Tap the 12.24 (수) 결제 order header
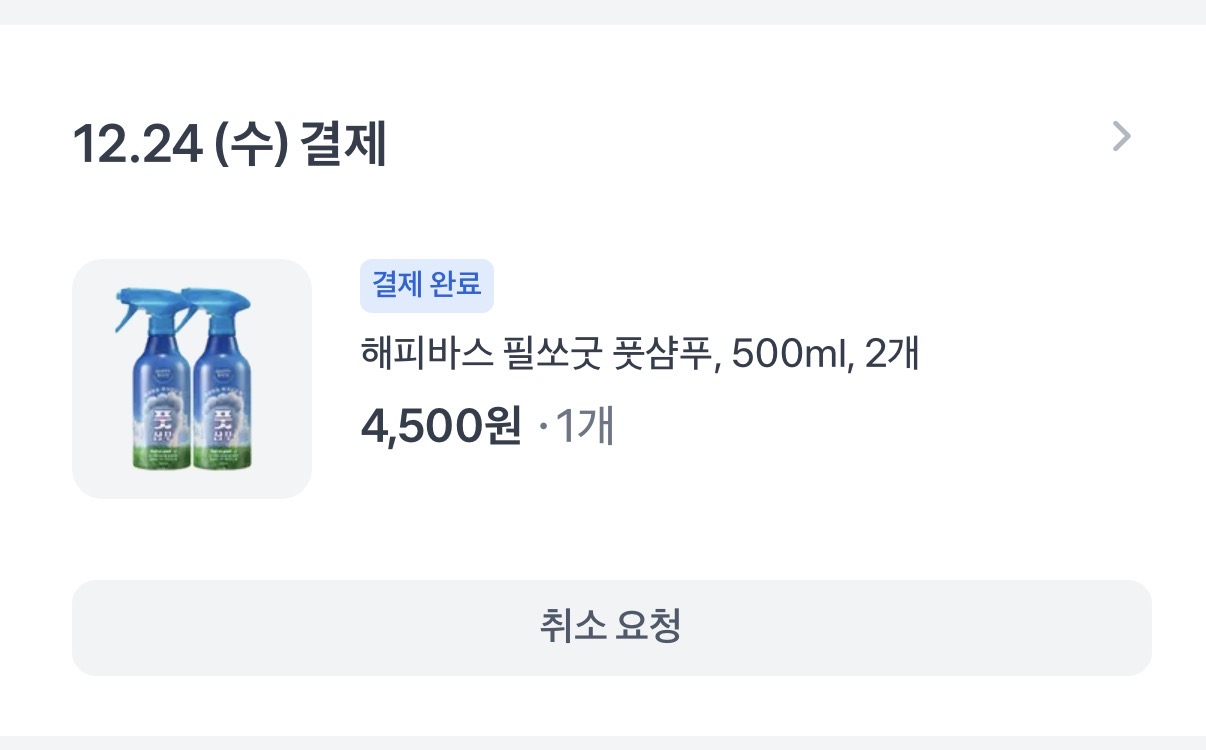 tap(229, 145)
